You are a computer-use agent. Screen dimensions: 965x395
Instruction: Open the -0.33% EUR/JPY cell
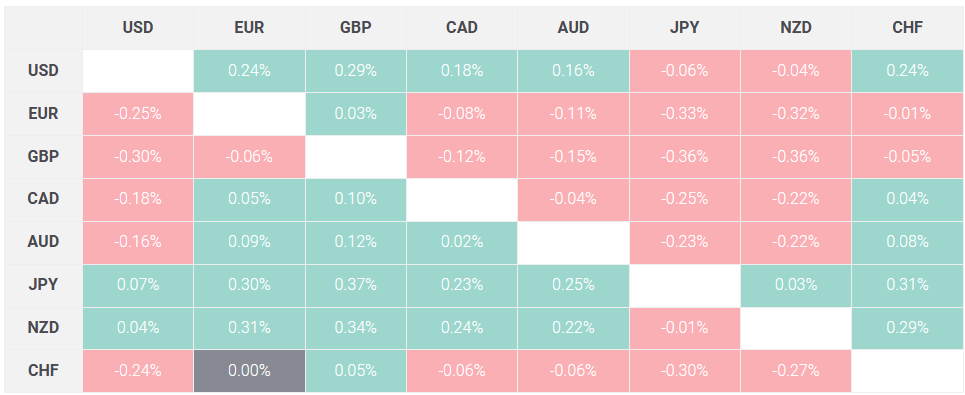pyautogui.click(x=684, y=114)
